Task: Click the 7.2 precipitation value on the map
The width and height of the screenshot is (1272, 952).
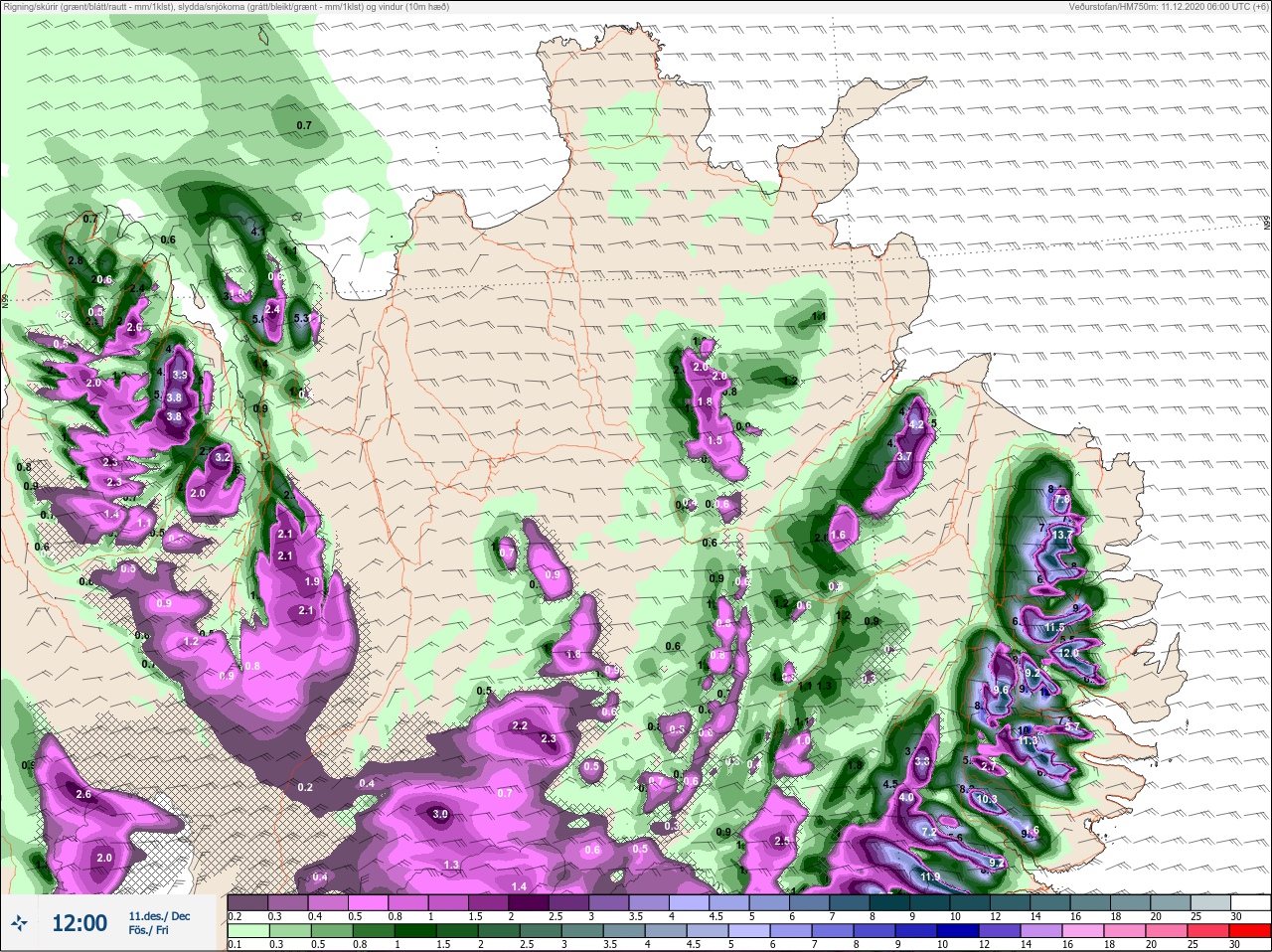Action: coord(930,832)
